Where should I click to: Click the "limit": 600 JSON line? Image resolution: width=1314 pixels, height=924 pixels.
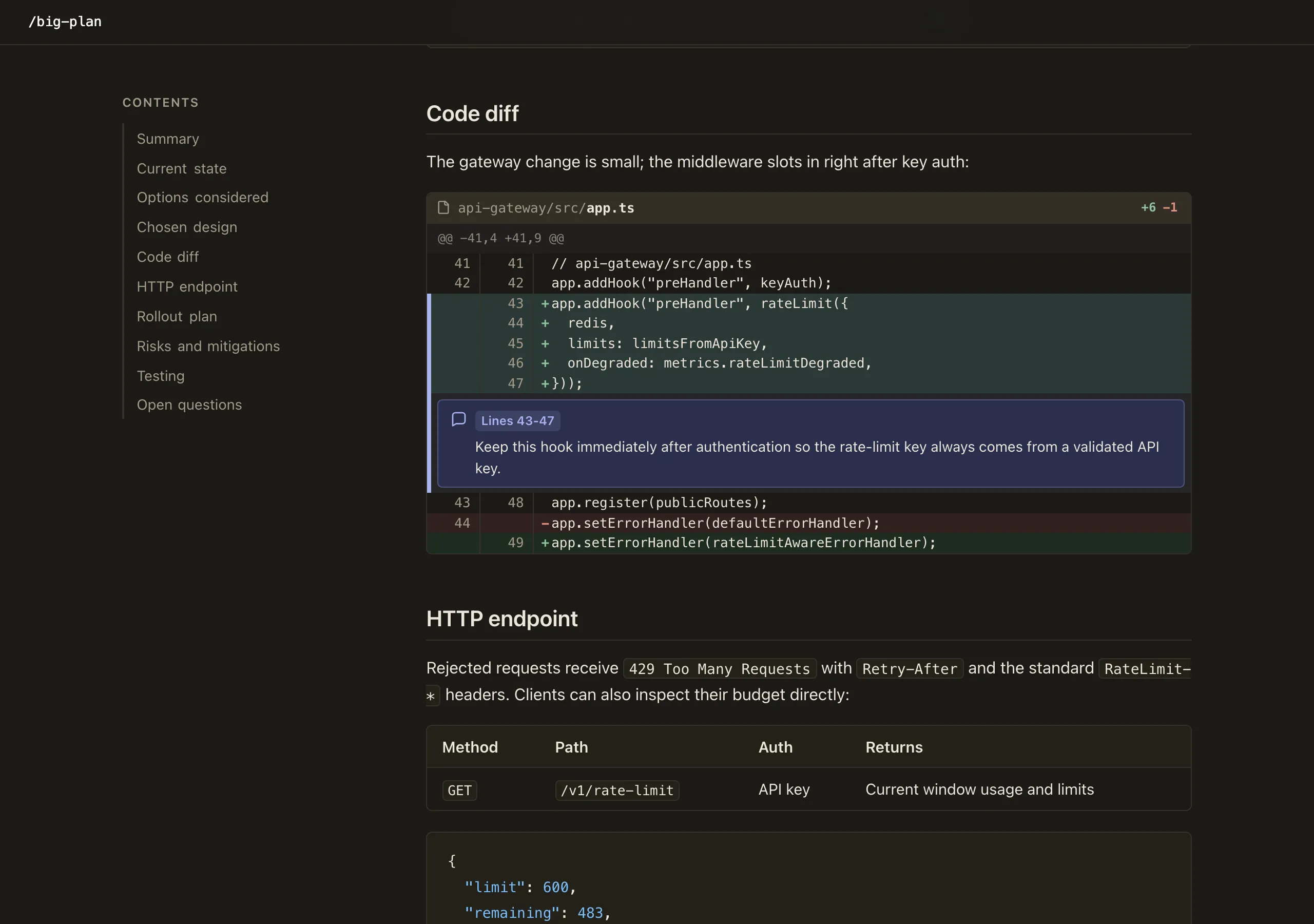(519, 887)
